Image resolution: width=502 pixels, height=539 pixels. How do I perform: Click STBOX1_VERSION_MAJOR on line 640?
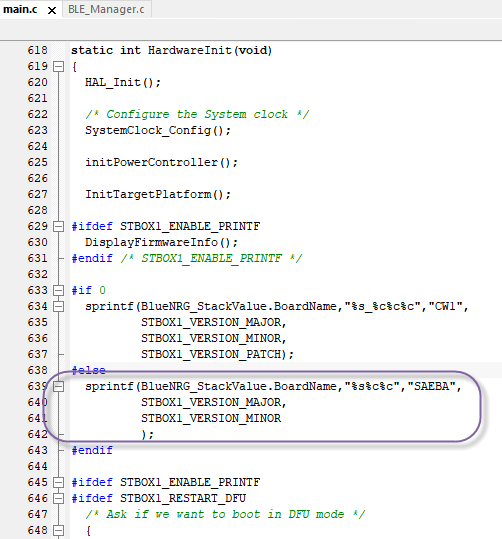click(211, 403)
